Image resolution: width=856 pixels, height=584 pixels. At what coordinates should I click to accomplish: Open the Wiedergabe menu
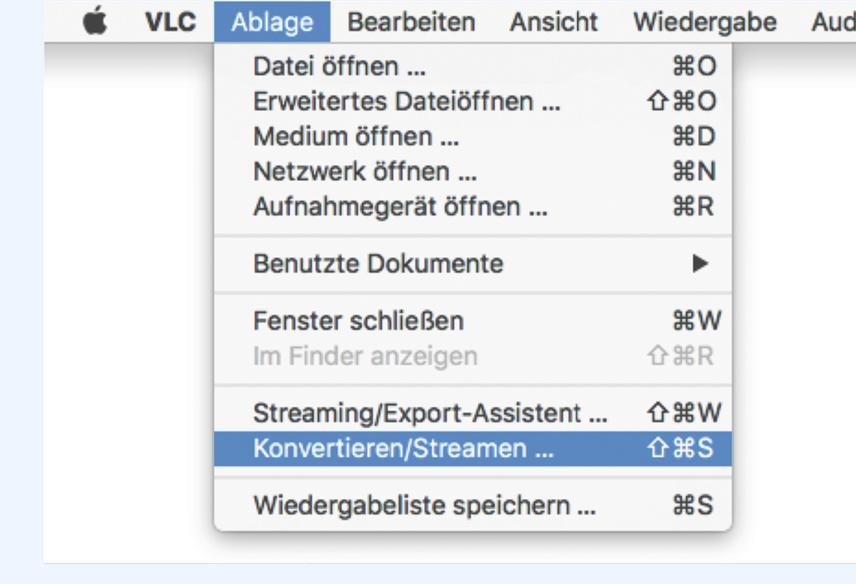click(x=705, y=22)
